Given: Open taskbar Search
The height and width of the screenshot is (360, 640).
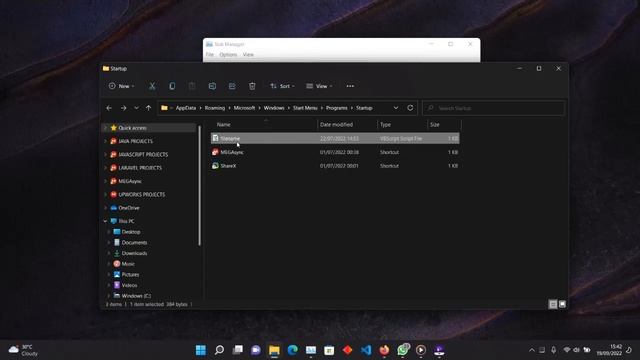Looking at the screenshot, I should pos(219,350).
